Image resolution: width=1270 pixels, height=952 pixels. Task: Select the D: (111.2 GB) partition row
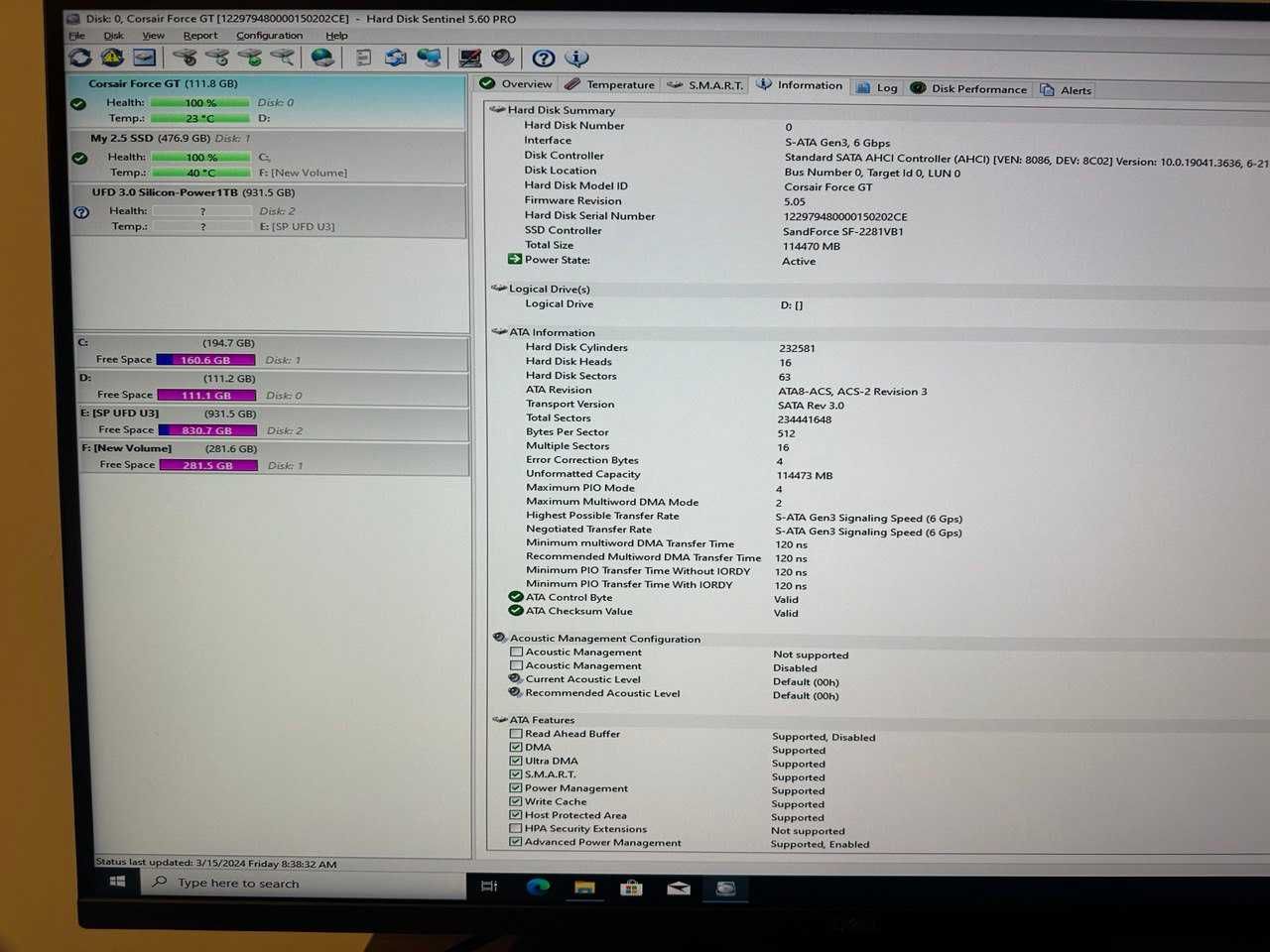(274, 387)
